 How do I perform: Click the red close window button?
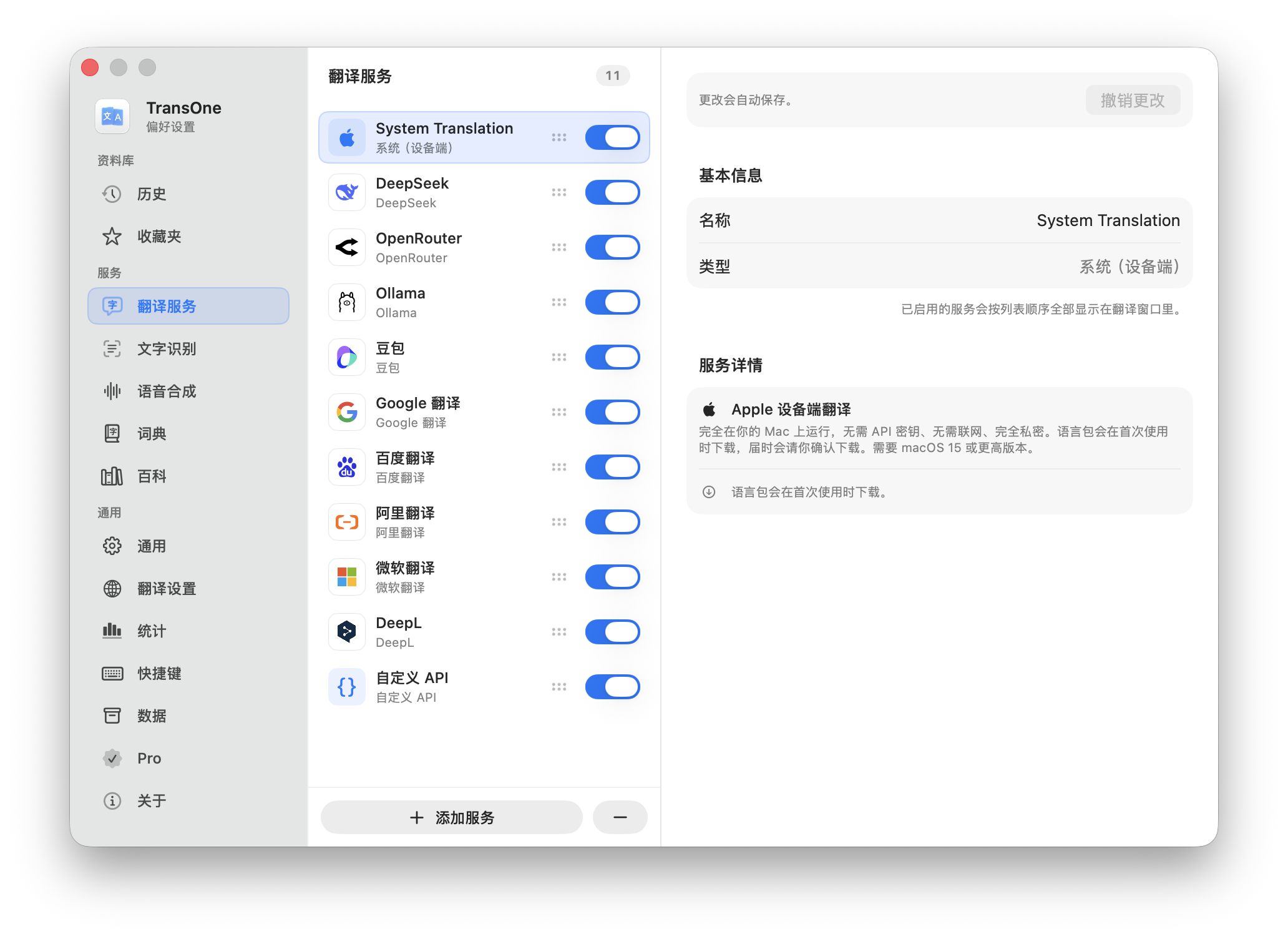[90, 67]
